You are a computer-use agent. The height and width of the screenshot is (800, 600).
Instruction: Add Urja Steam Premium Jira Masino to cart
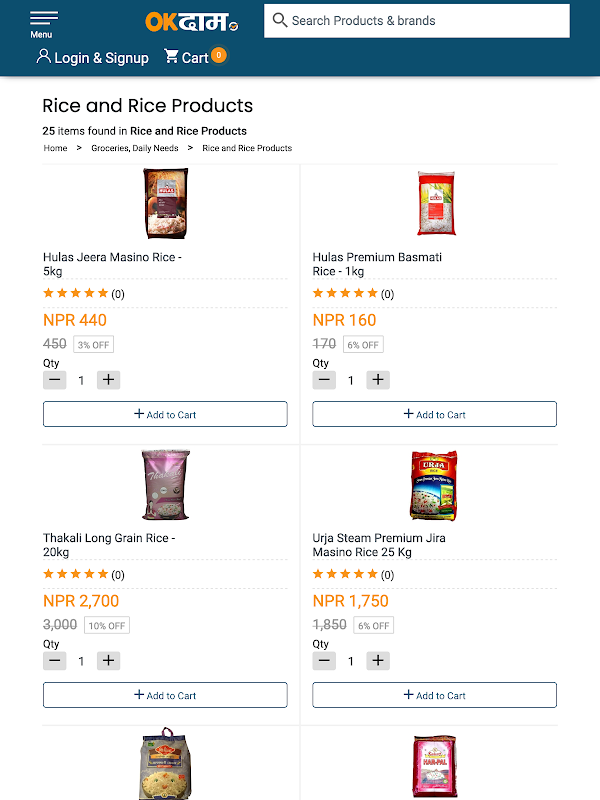(x=434, y=695)
